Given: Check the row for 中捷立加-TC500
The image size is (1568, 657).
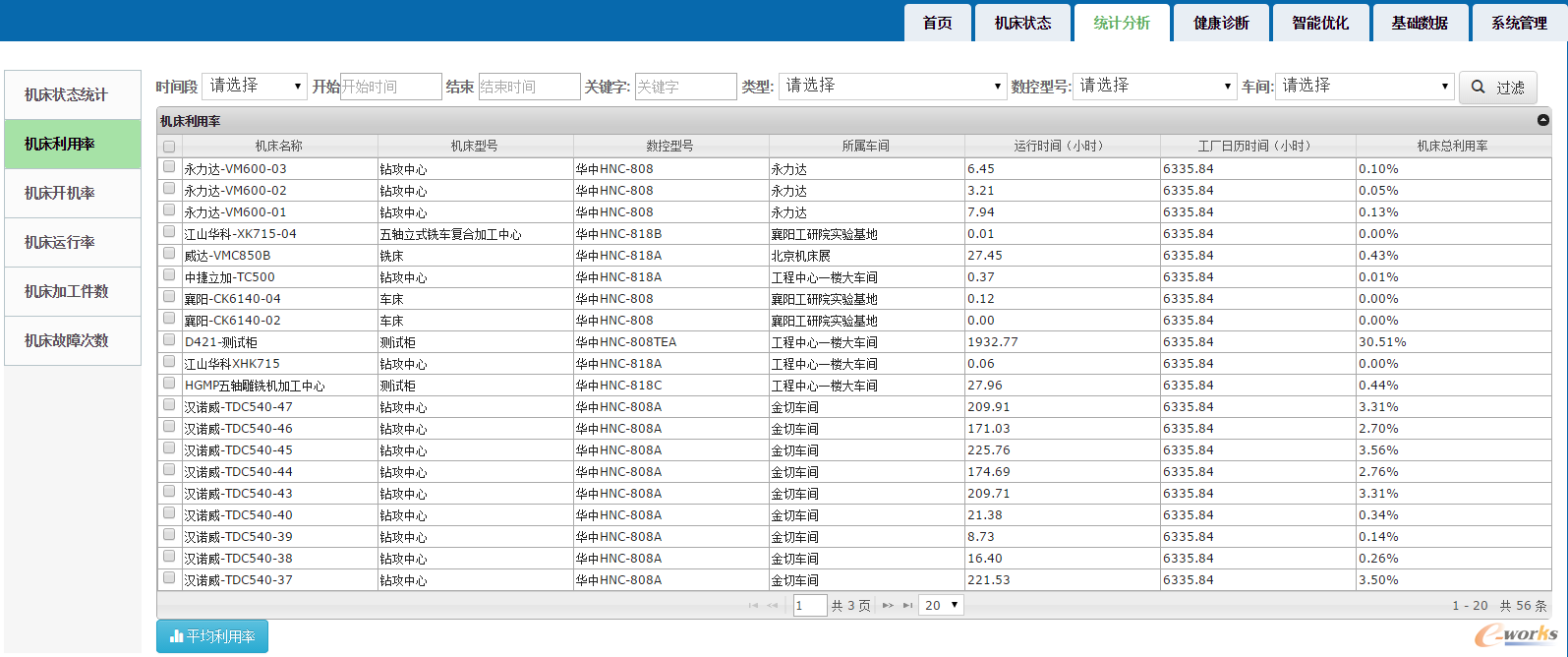Looking at the screenshot, I should click(169, 275).
